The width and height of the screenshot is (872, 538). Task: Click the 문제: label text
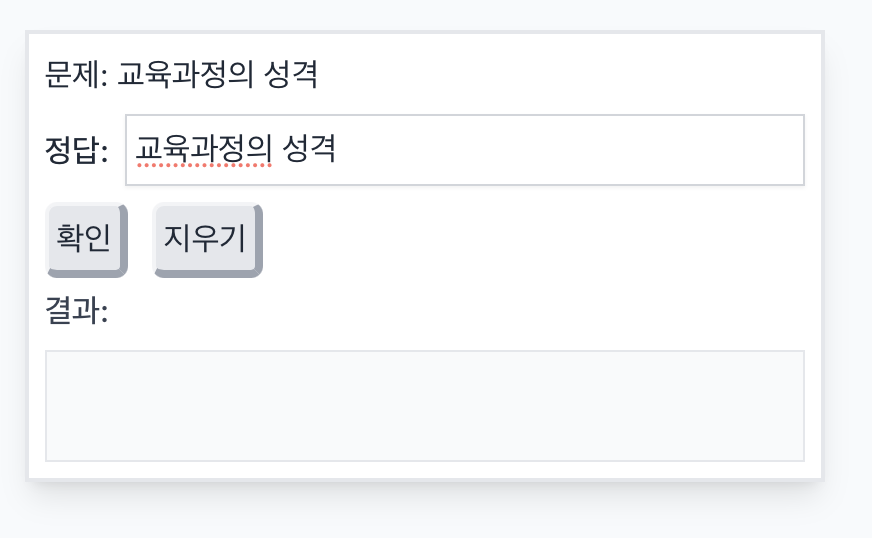click(x=77, y=74)
